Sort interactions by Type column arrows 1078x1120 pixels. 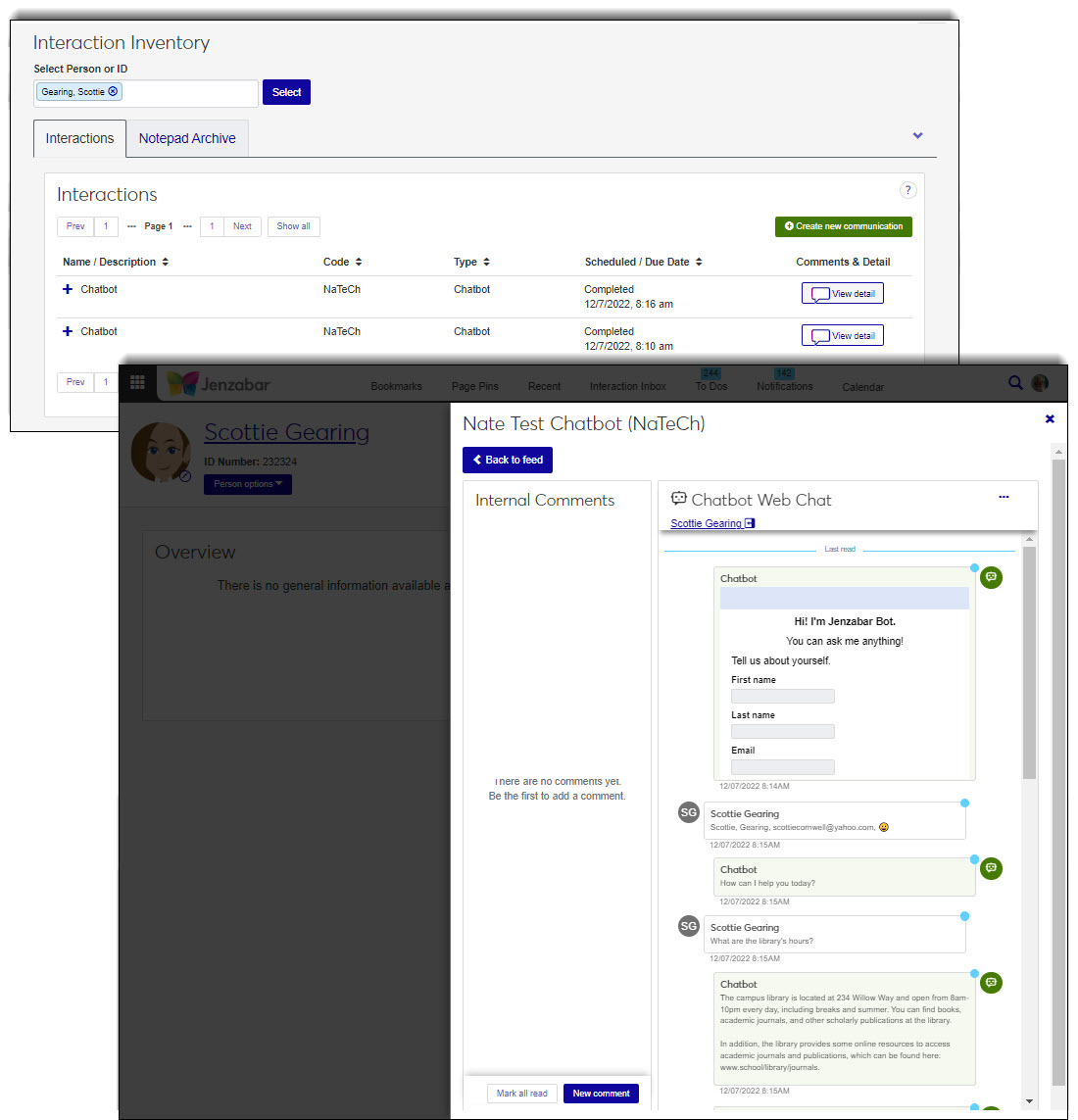pyautogui.click(x=486, y=263)
